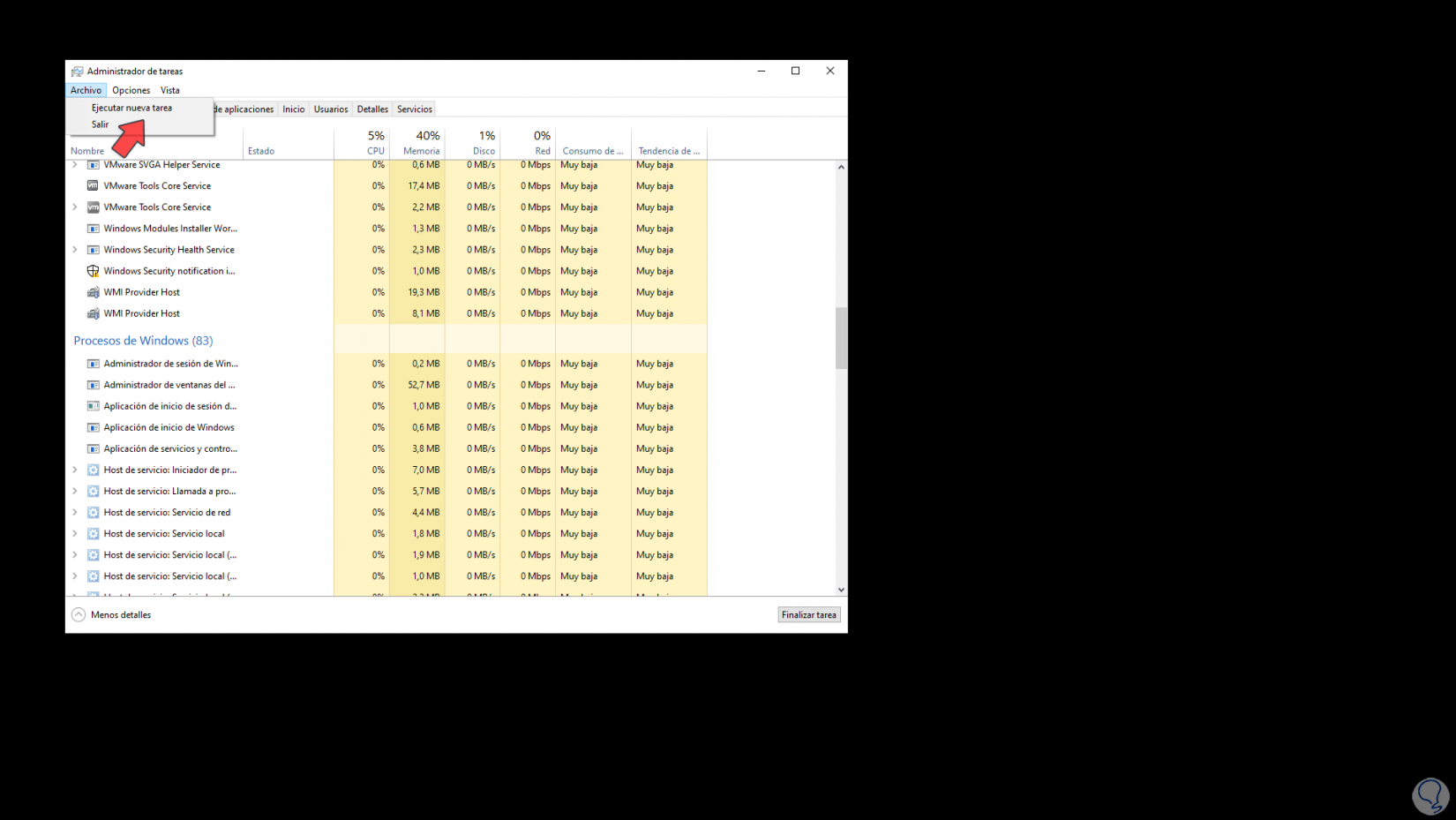Expand the VMware SVGA Helper Service row

tap(75, 165)
